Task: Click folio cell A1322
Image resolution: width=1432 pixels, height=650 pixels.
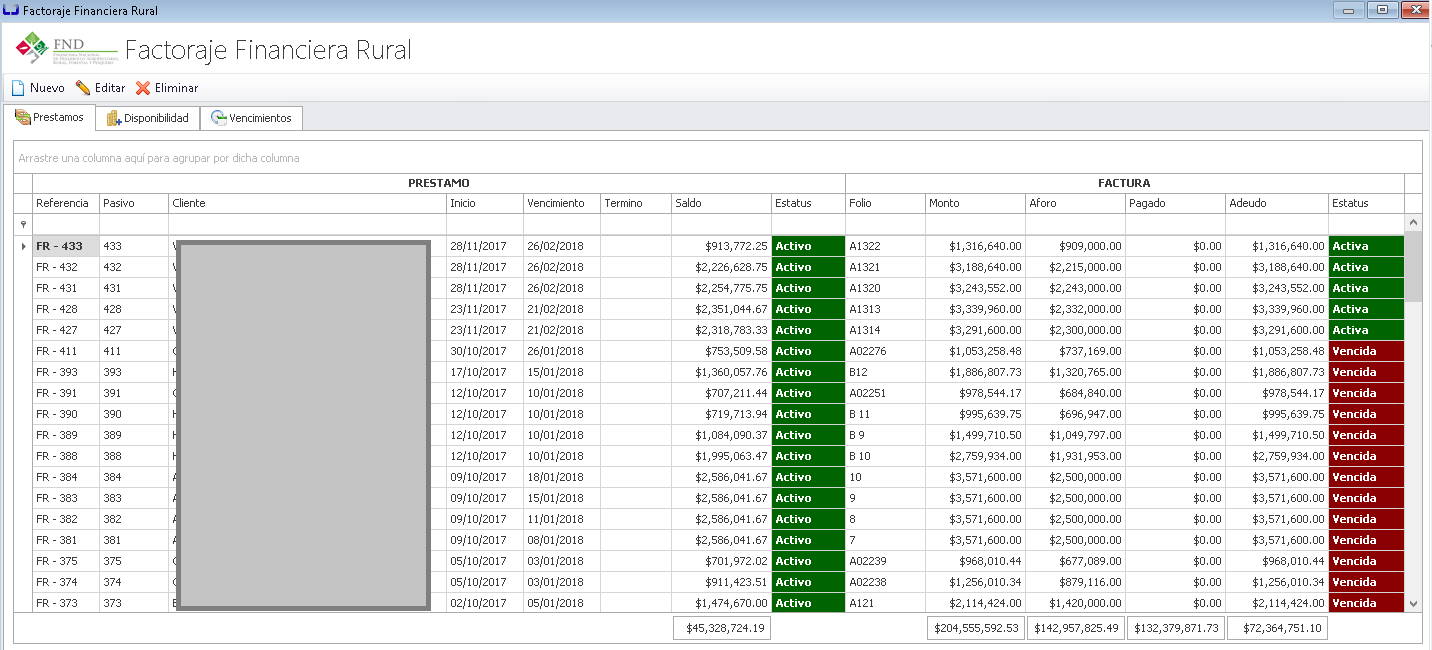Action: click(x=886, y=246)
